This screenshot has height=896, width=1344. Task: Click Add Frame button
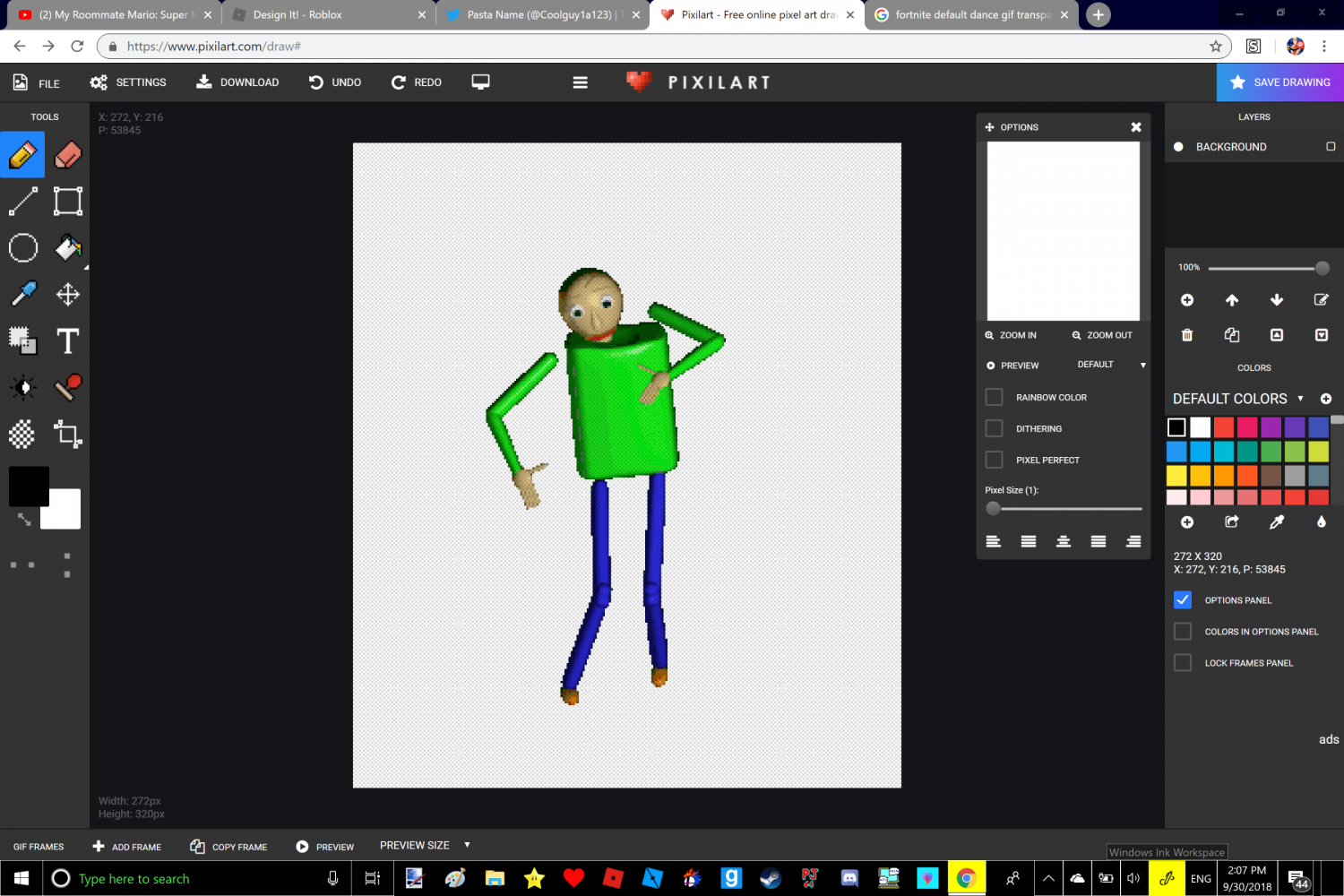127,847
